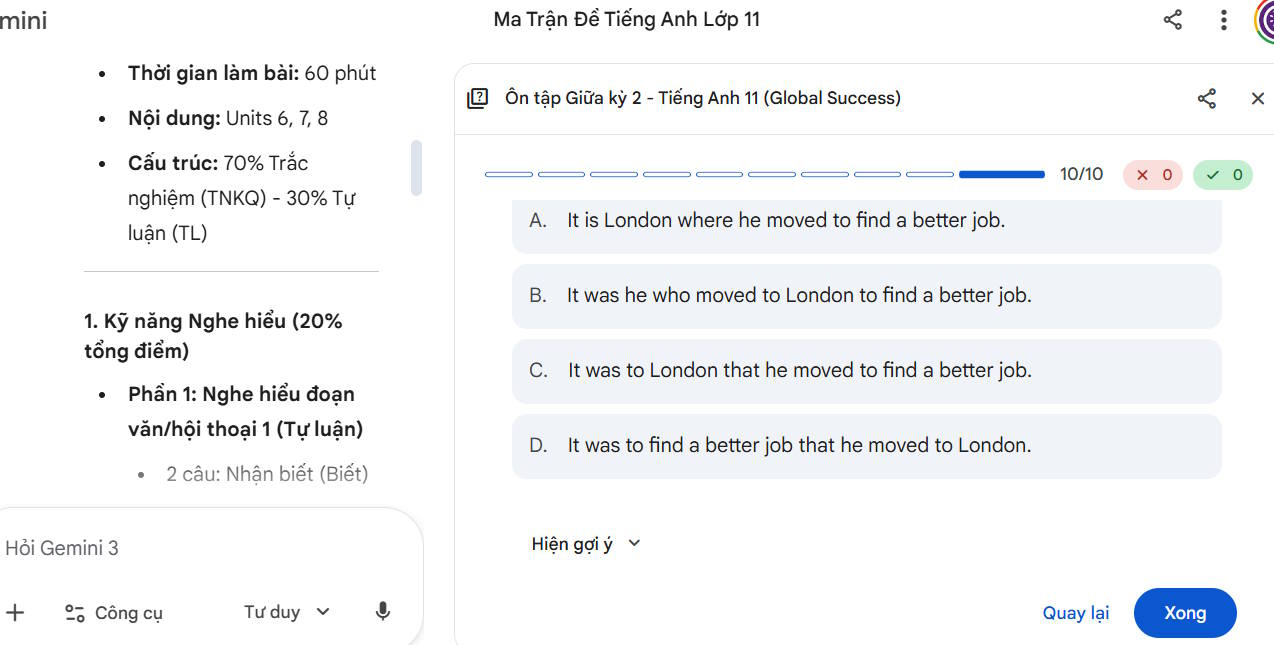Choose answer D 'to find a better job'
Screen dimensions: 1274x645
(x=866, y=446)
